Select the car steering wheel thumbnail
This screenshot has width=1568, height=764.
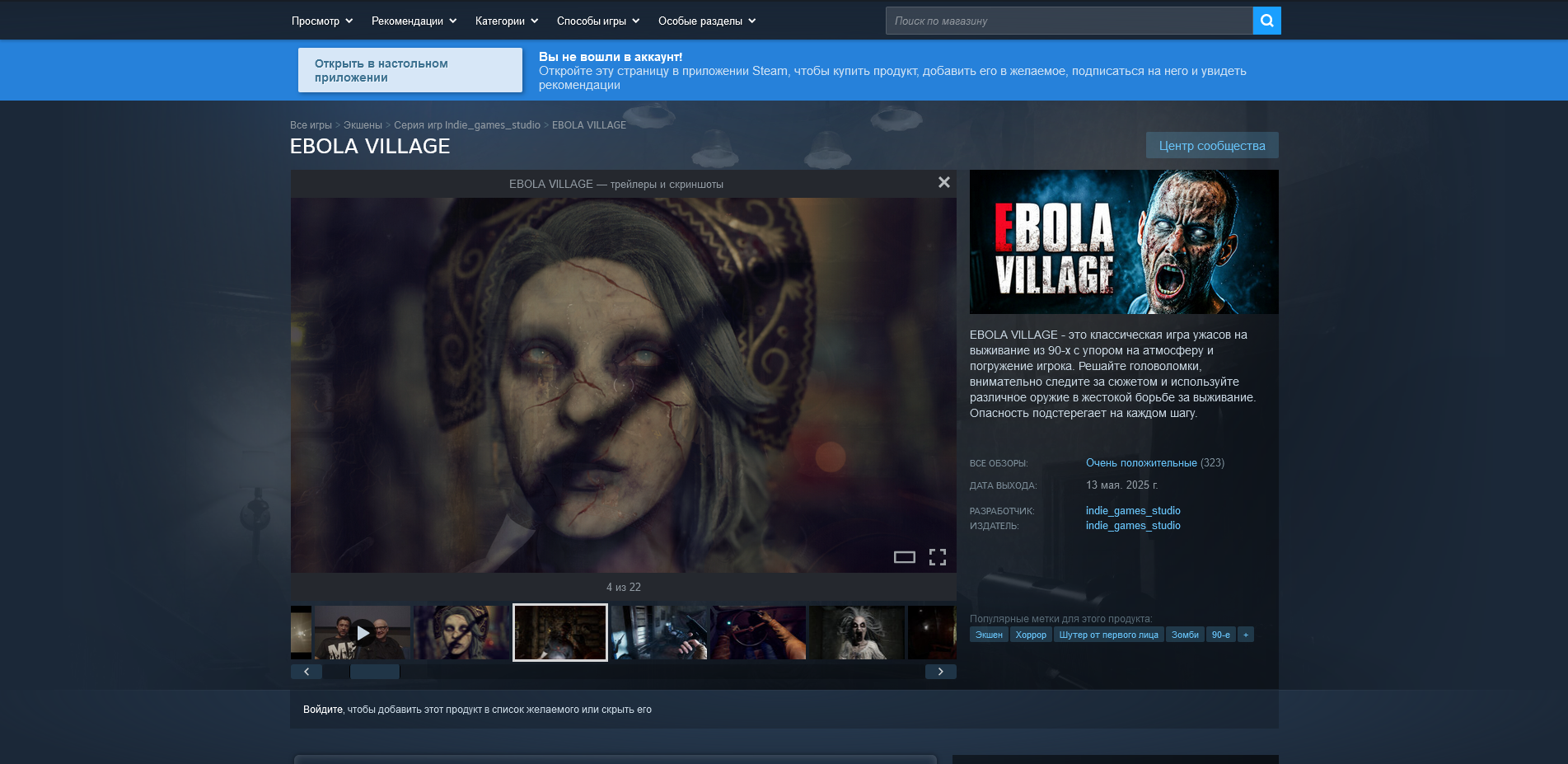pos(758,633)
